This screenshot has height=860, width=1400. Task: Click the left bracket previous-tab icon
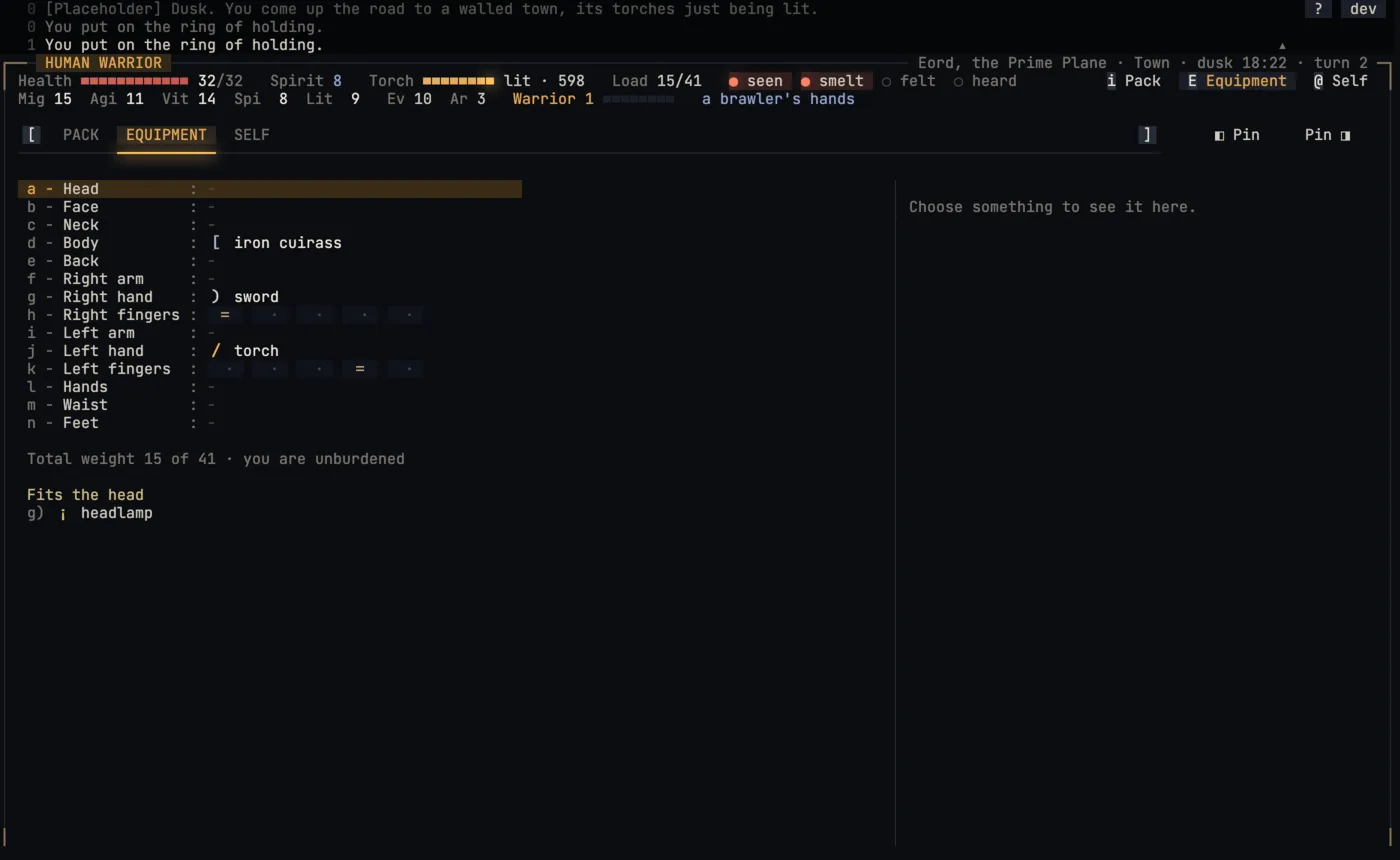pyautogui.click(x=32, y=135)
